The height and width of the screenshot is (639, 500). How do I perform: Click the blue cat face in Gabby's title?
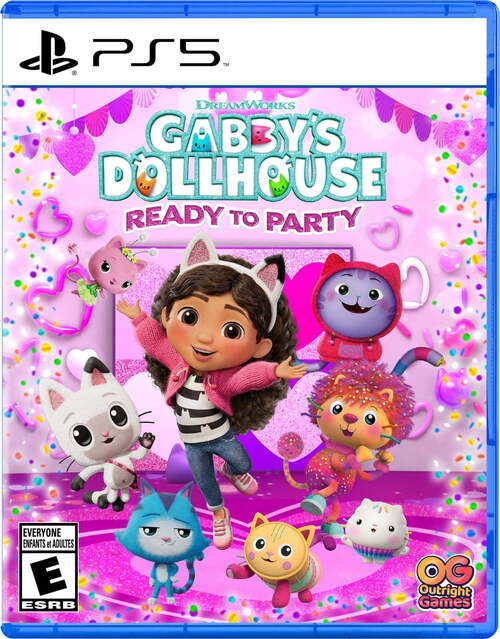pos(201,143)
